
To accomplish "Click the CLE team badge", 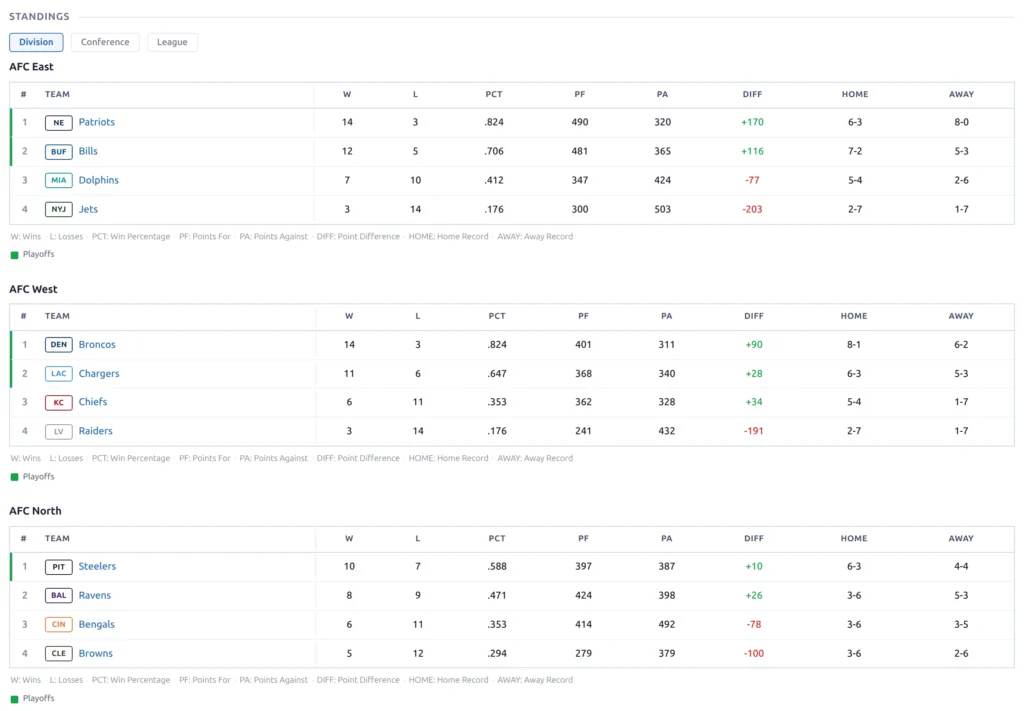I will pos(59,654).
